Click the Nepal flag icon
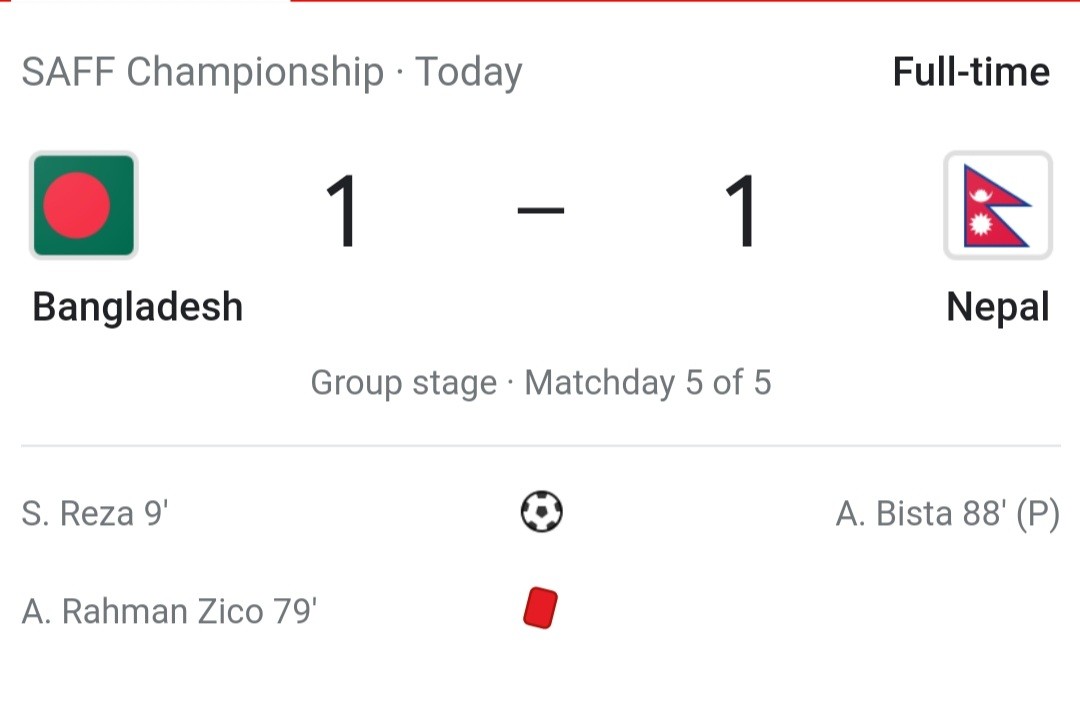 tap(997, 205)
